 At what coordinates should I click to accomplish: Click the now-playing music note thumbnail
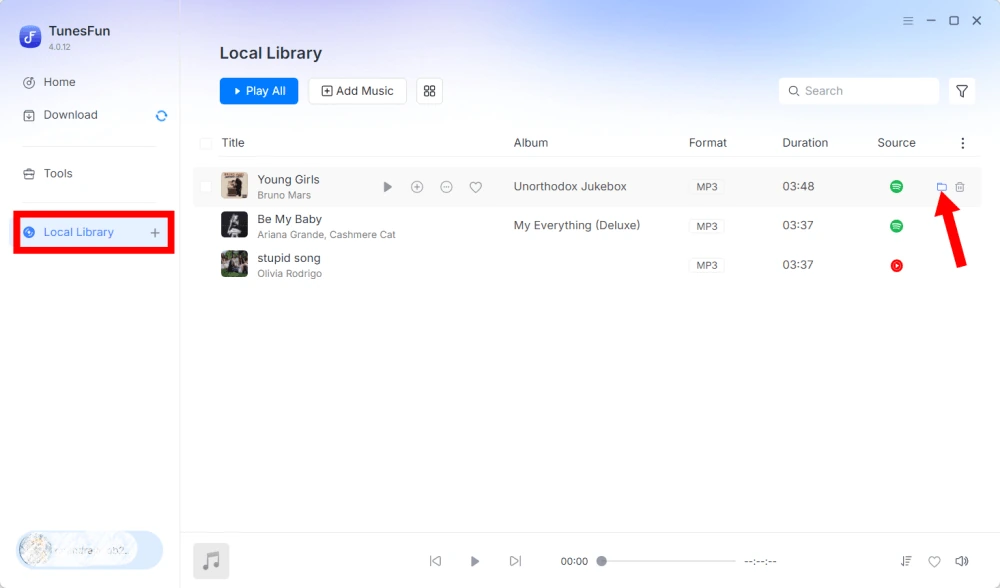211,561
